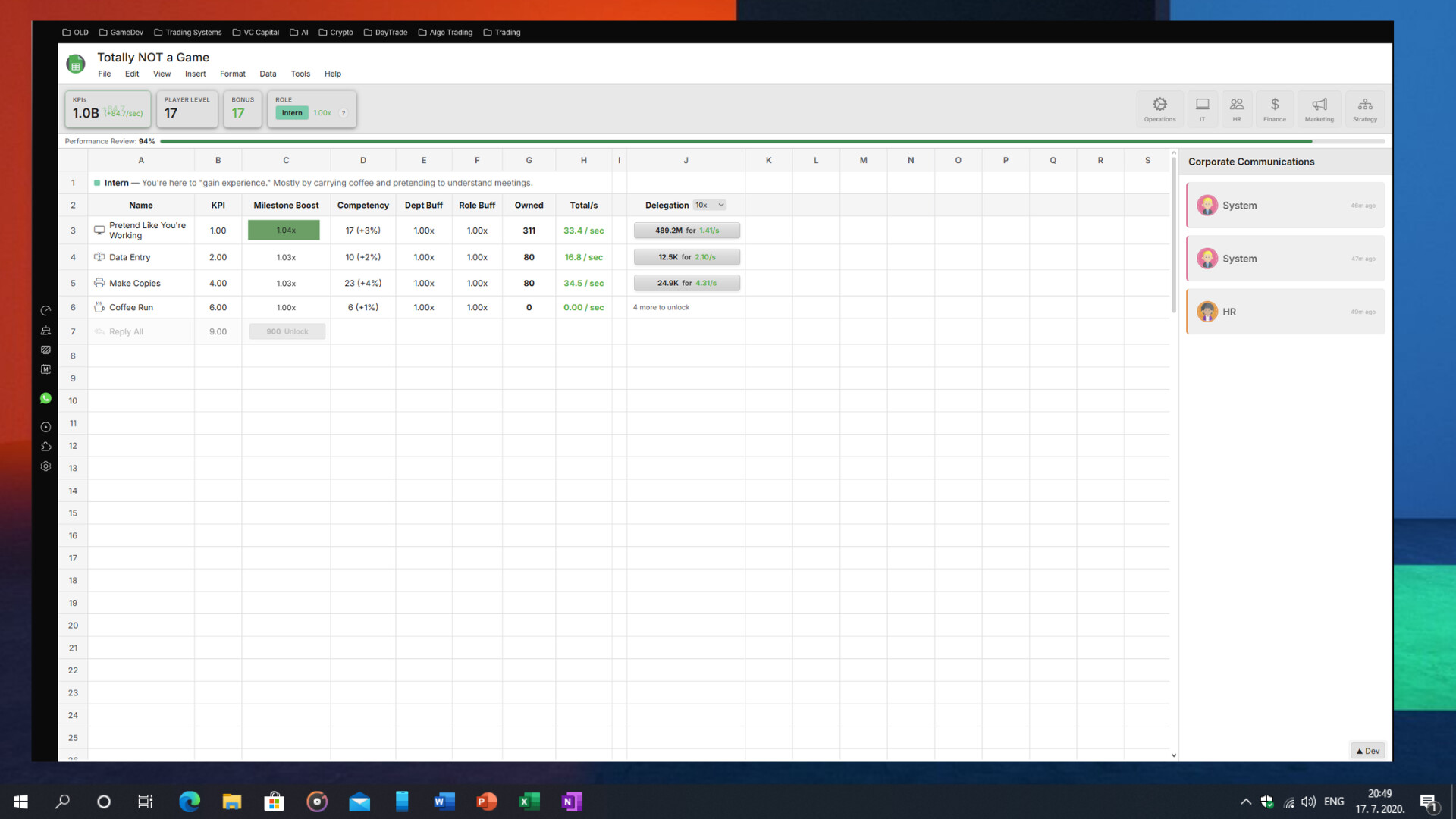This screenshot has height=819, width=1456.
Task: Click the WhatsApp sidebar icon
Action: (x=45, y=398)
